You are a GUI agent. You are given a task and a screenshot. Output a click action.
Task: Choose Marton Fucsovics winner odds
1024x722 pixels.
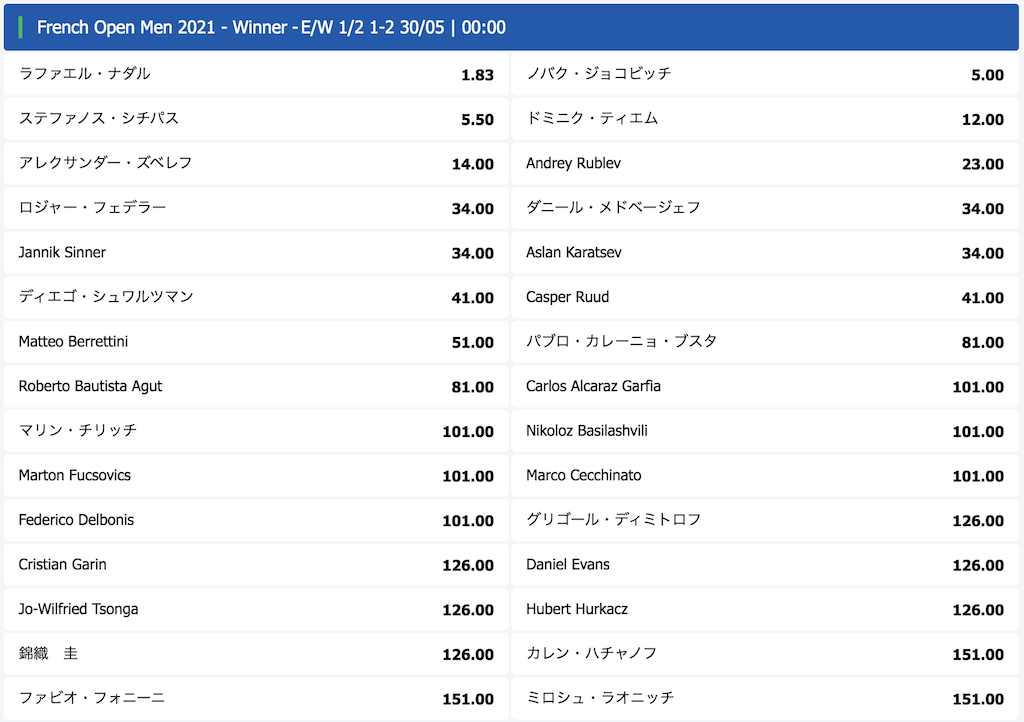click(x=256, y=475)
